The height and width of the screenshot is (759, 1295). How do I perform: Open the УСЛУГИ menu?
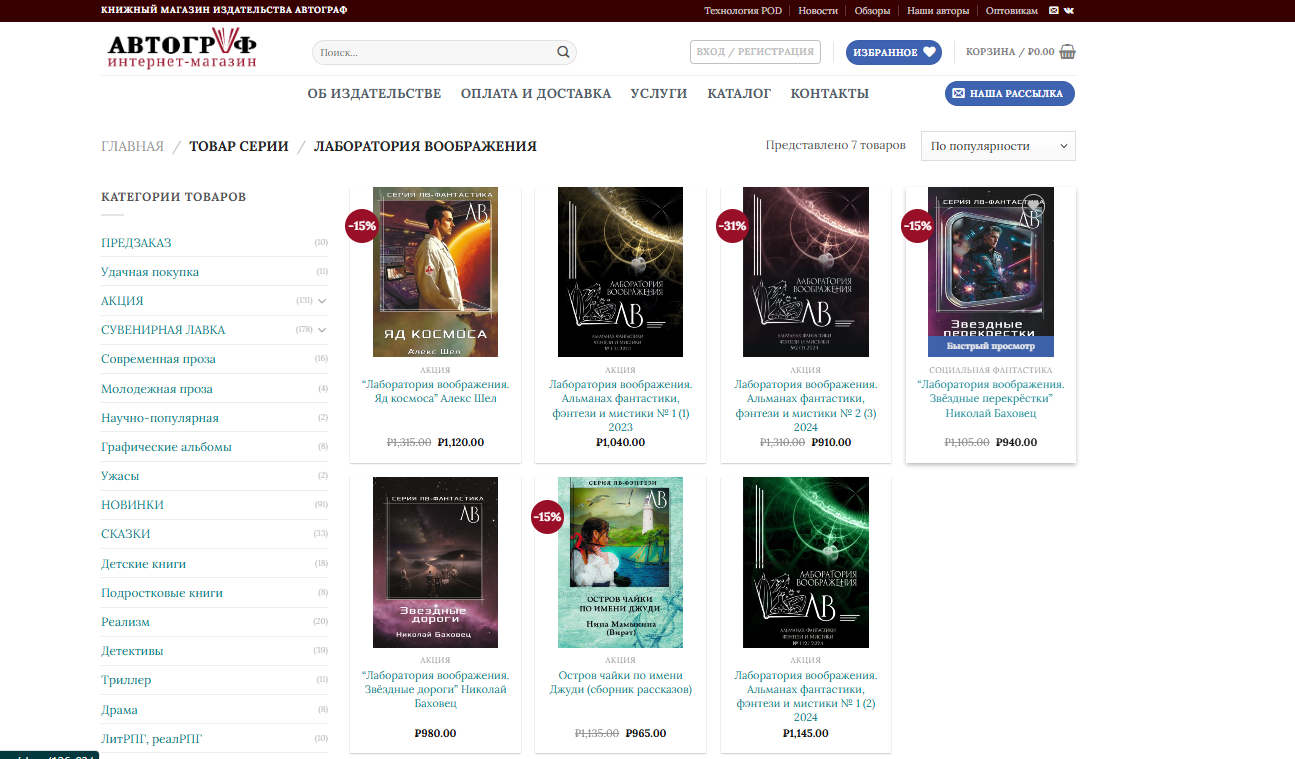pos(659,94)
